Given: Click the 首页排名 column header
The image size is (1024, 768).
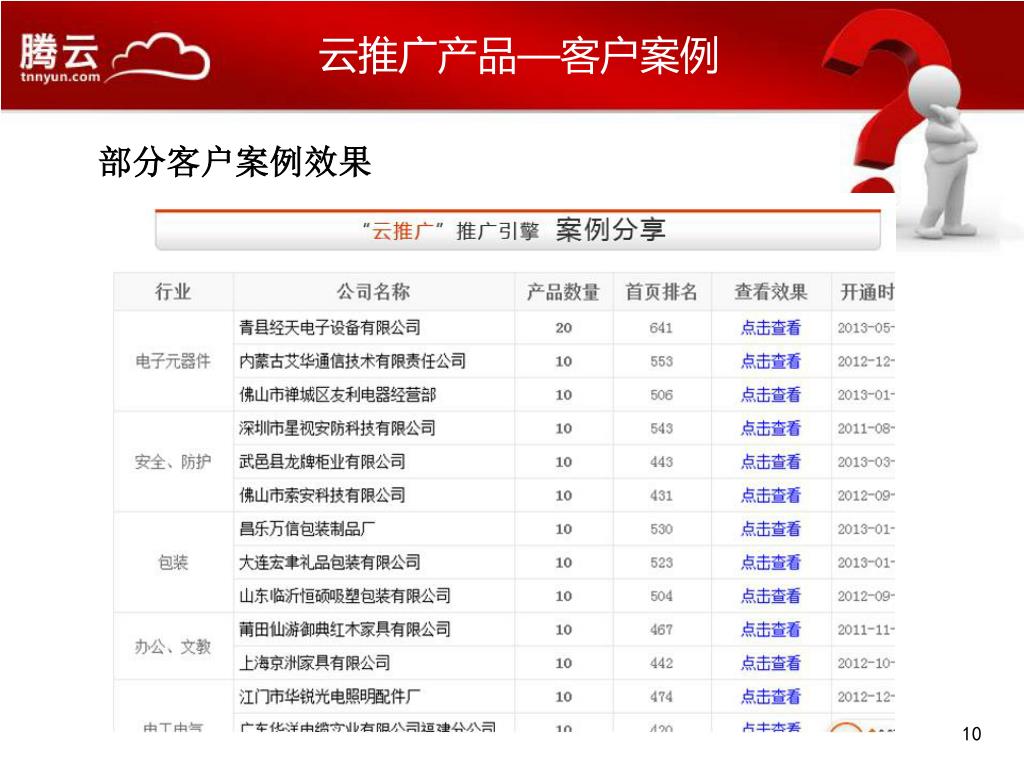Looking at the screenshot, I should click(662, 292).
